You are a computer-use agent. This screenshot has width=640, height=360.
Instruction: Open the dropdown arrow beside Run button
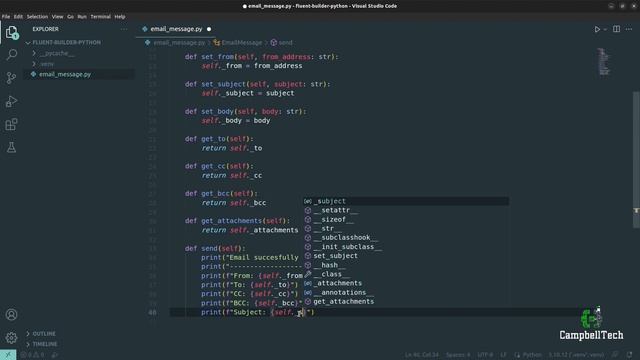tap(605, 29)
